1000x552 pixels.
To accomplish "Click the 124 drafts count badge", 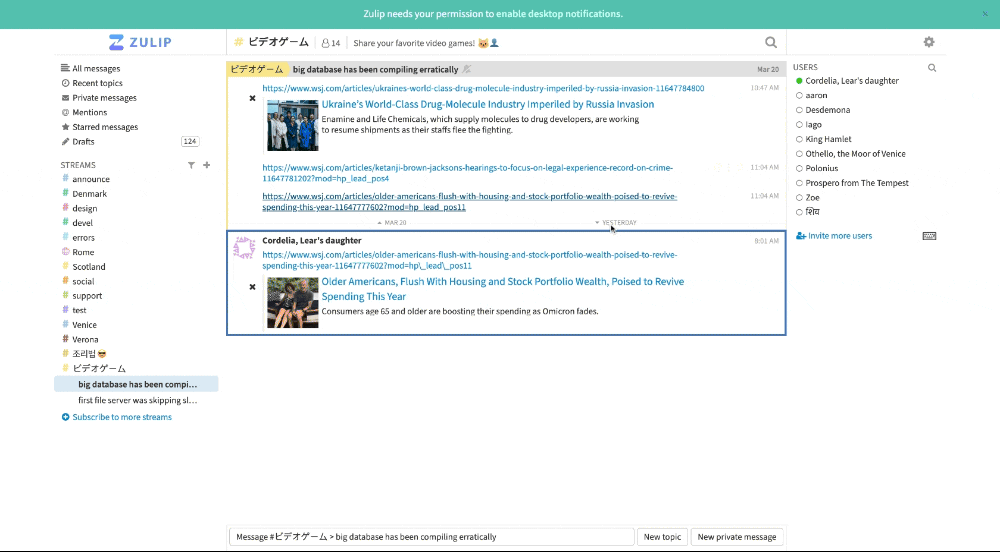I will tap(190, 142).
